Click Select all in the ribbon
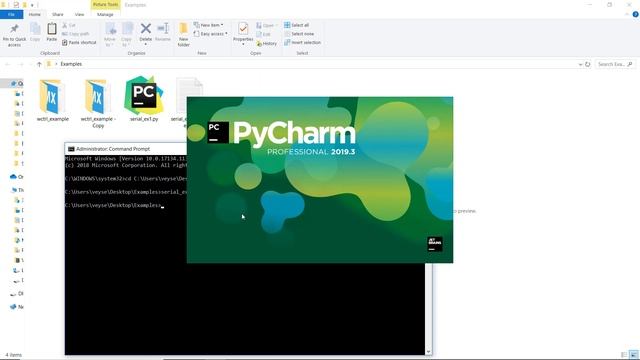640x360 pixels. click(297, 25)
